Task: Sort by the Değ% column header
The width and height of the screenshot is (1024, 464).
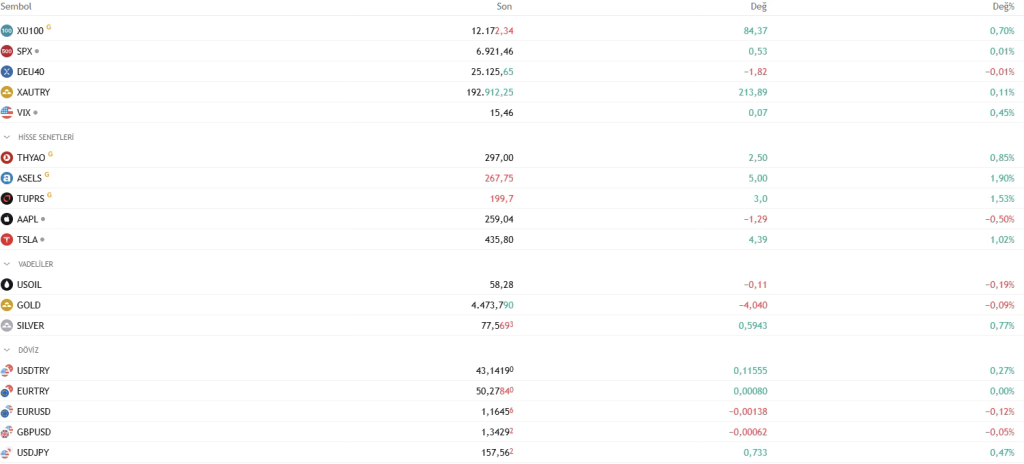Action: click(x=1002, y=6)
